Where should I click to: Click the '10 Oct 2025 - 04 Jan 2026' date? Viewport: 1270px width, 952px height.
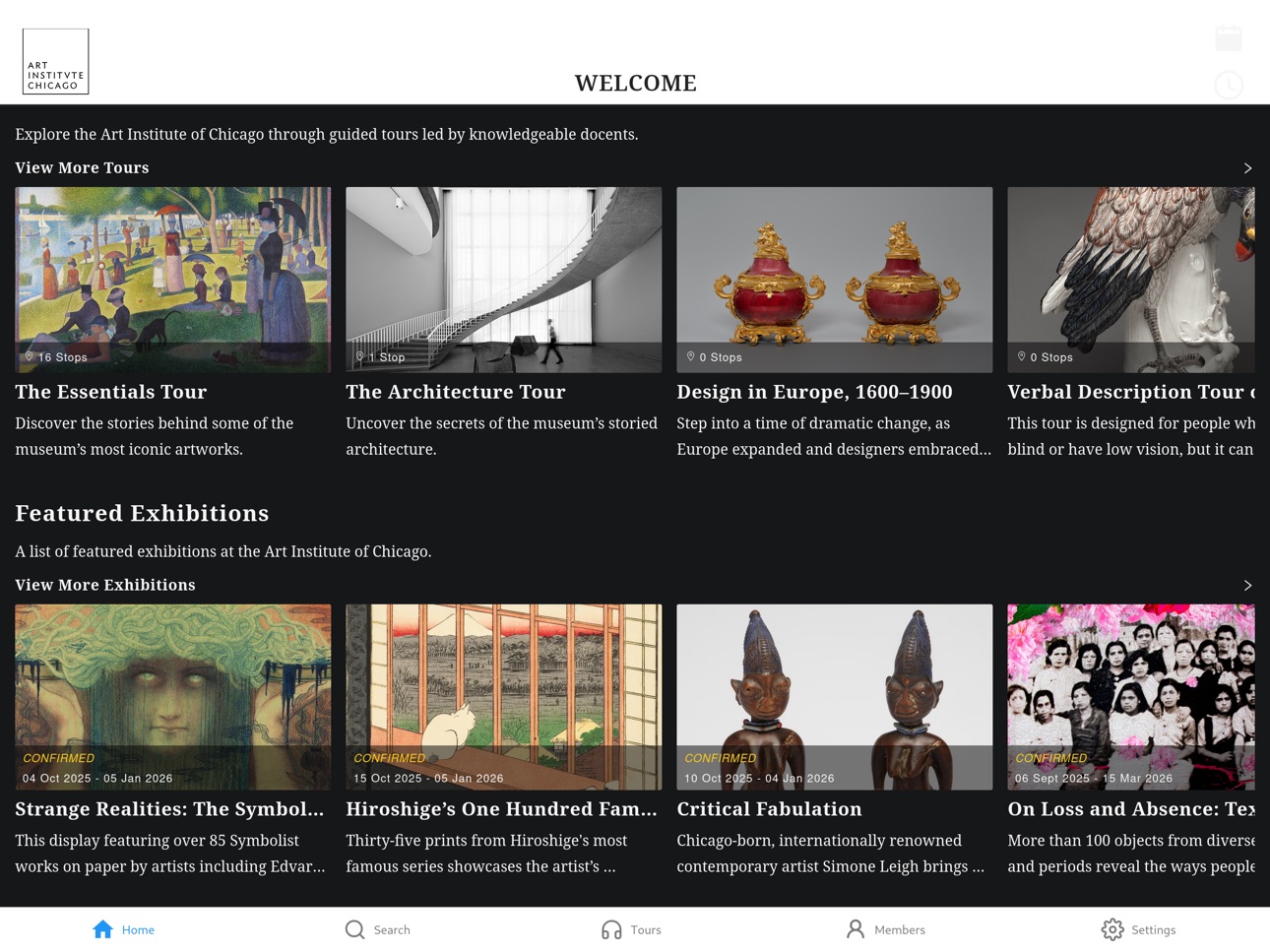coord(759,778)
